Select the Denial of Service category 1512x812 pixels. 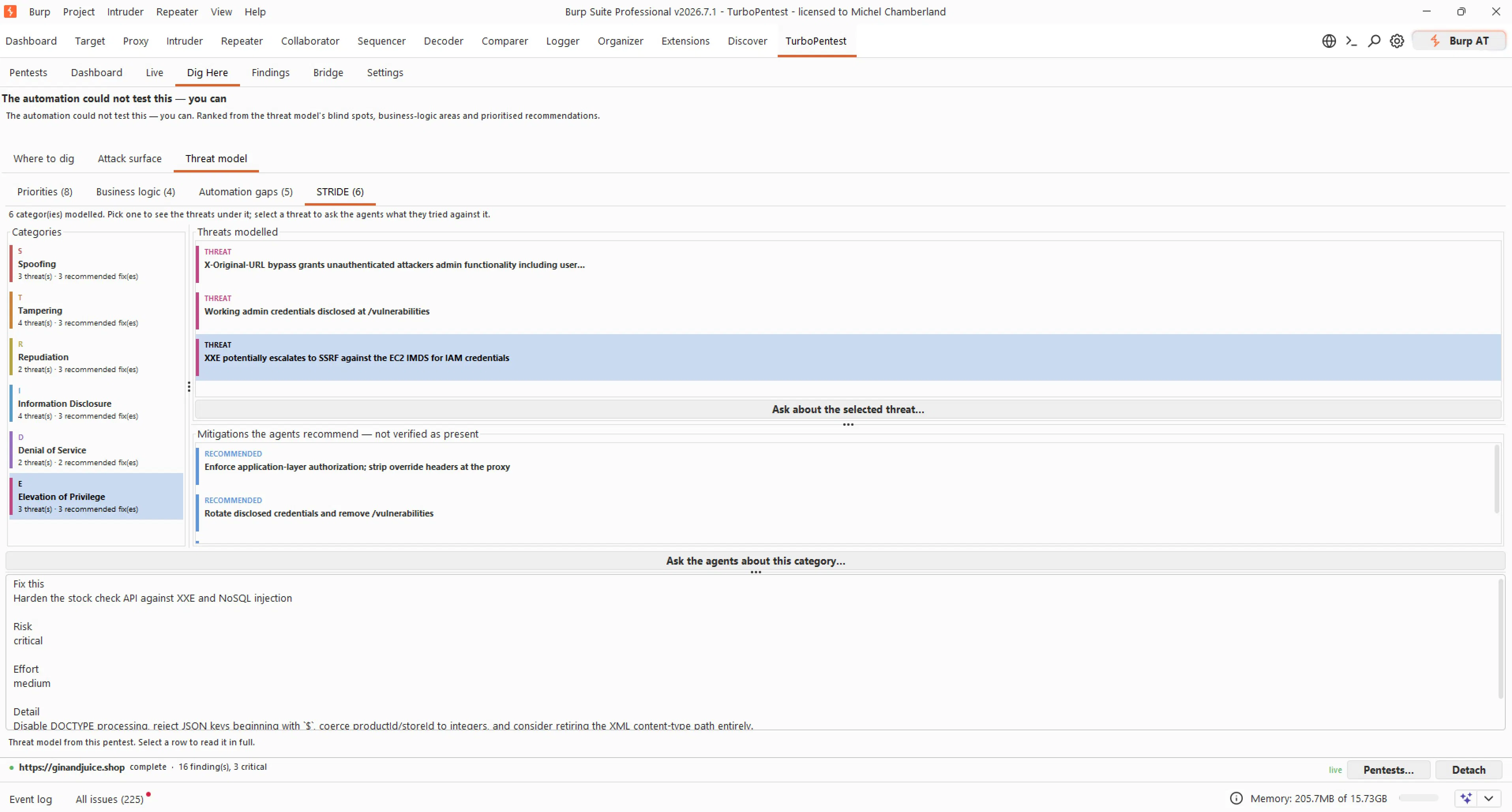[x=96, y=450]
